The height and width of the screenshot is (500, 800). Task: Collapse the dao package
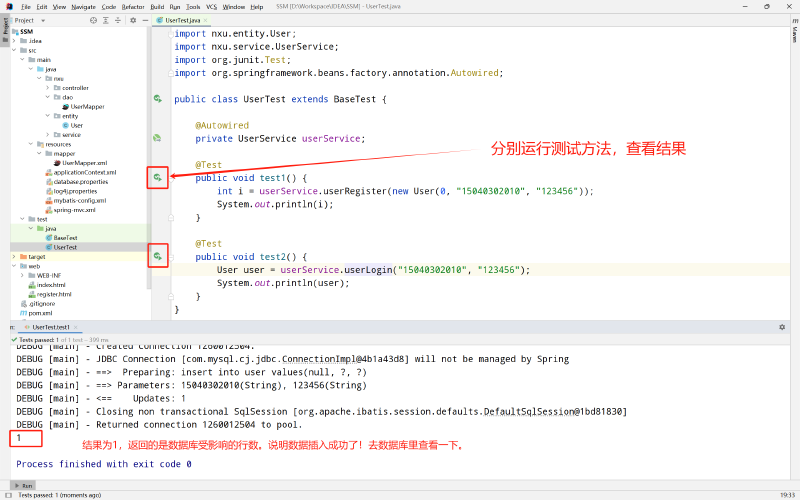(x=48, y=97)
